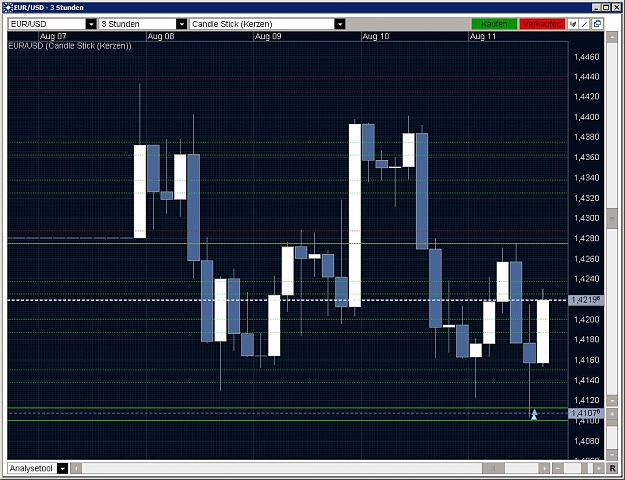Click the Aug 07 date label
This screenshot has height=480, width=625.
click(x=53, y=36)
